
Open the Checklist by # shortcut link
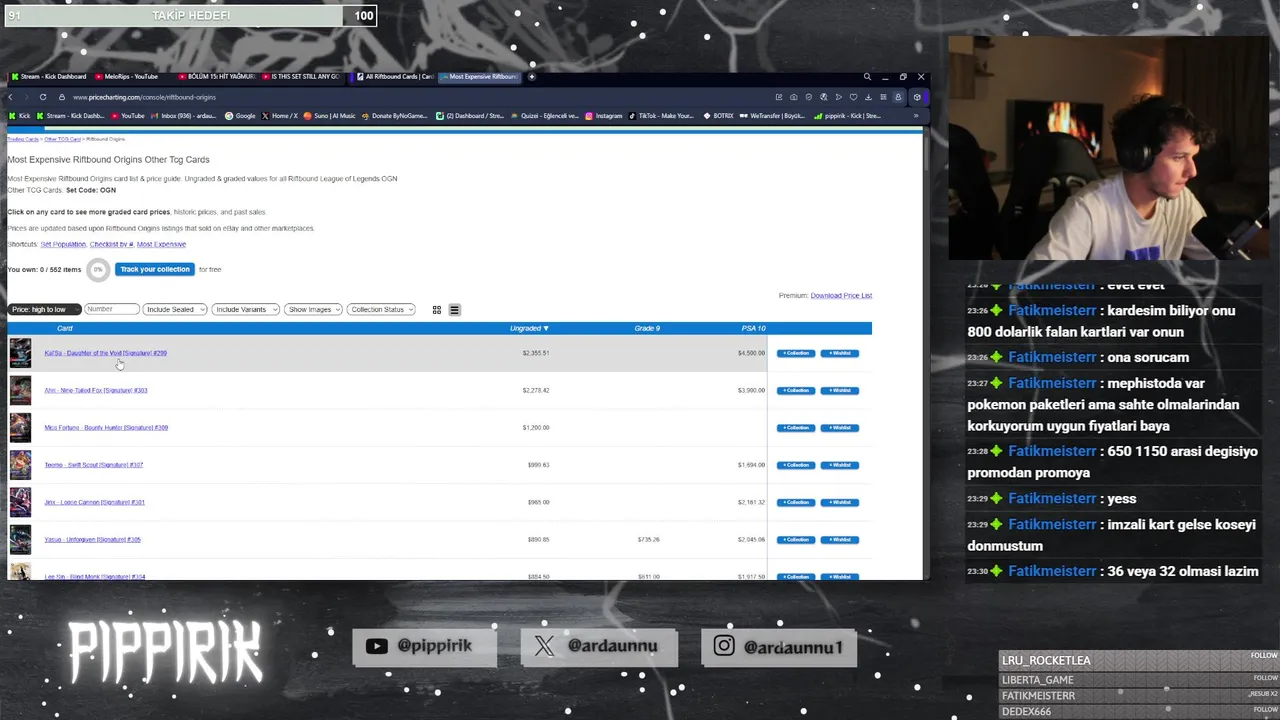click(111, 244)
